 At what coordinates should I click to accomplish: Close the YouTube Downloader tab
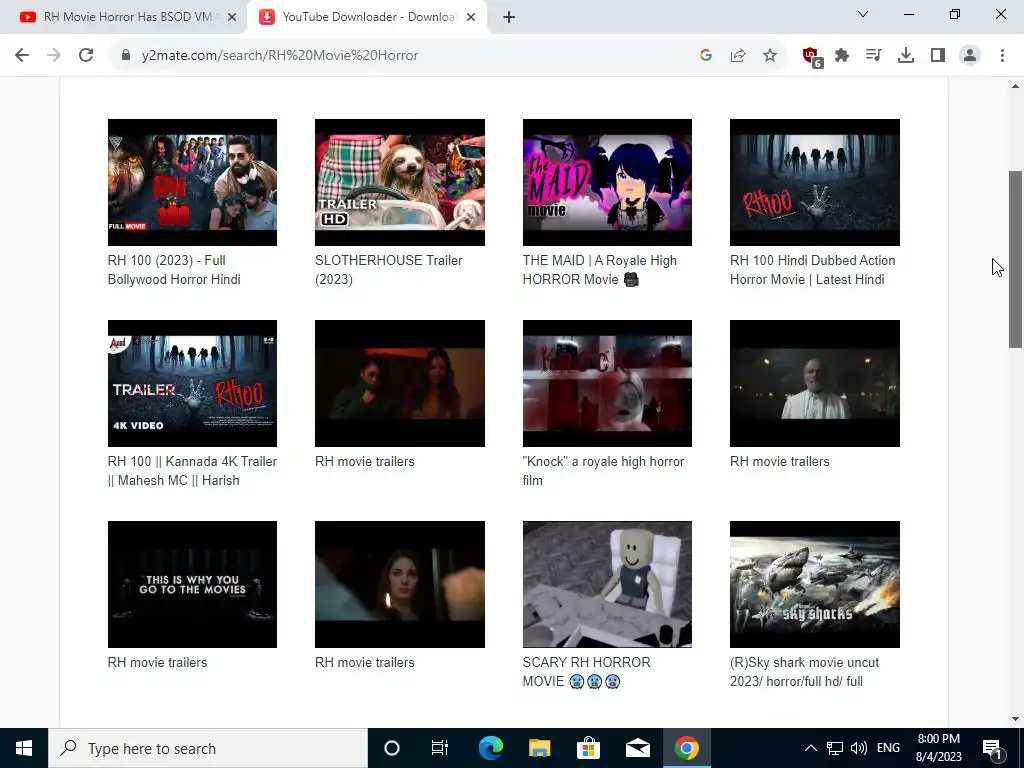point(471,17)
